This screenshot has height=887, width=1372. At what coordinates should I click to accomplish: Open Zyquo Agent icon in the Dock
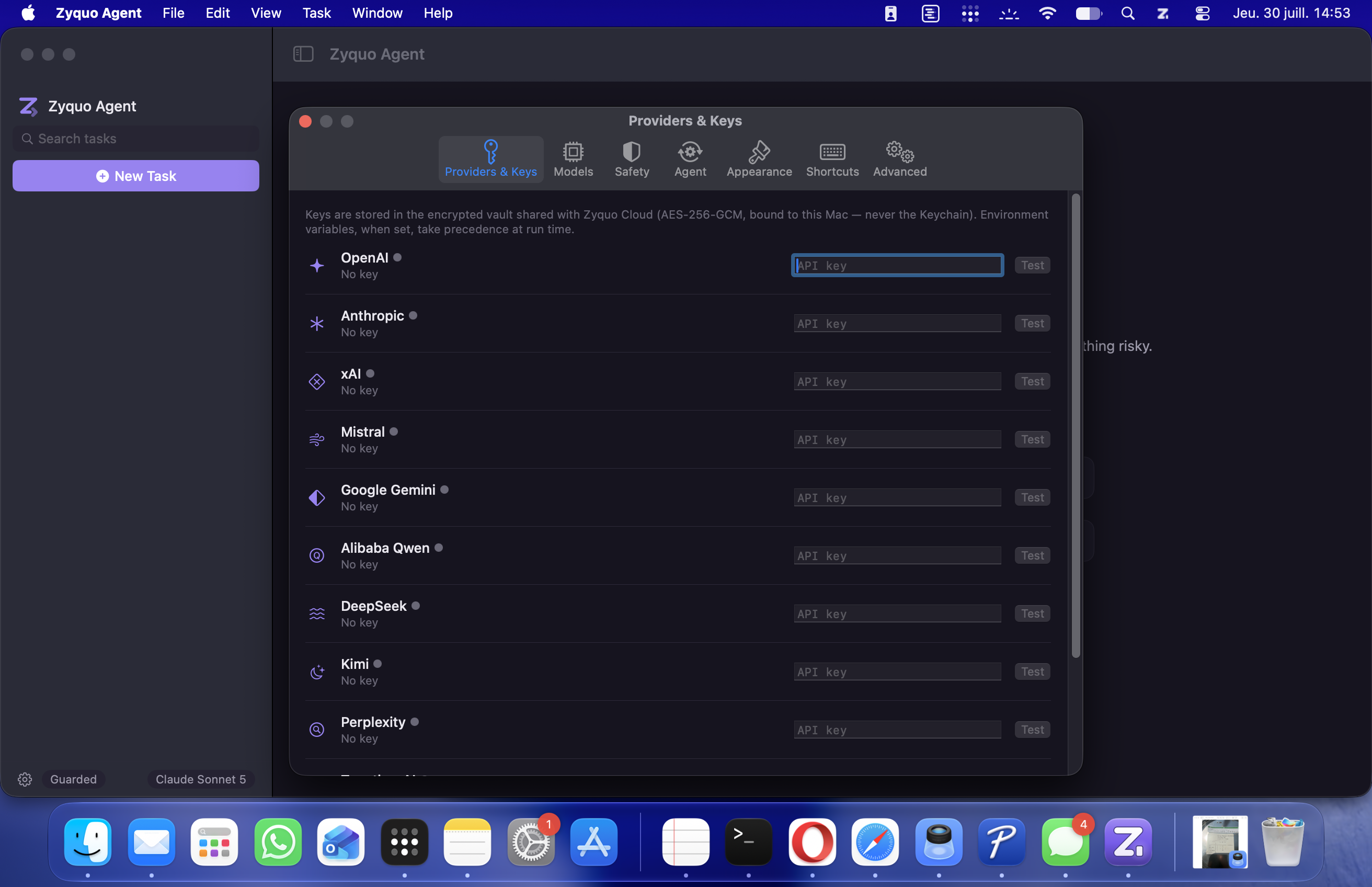tap(1128, 841)
